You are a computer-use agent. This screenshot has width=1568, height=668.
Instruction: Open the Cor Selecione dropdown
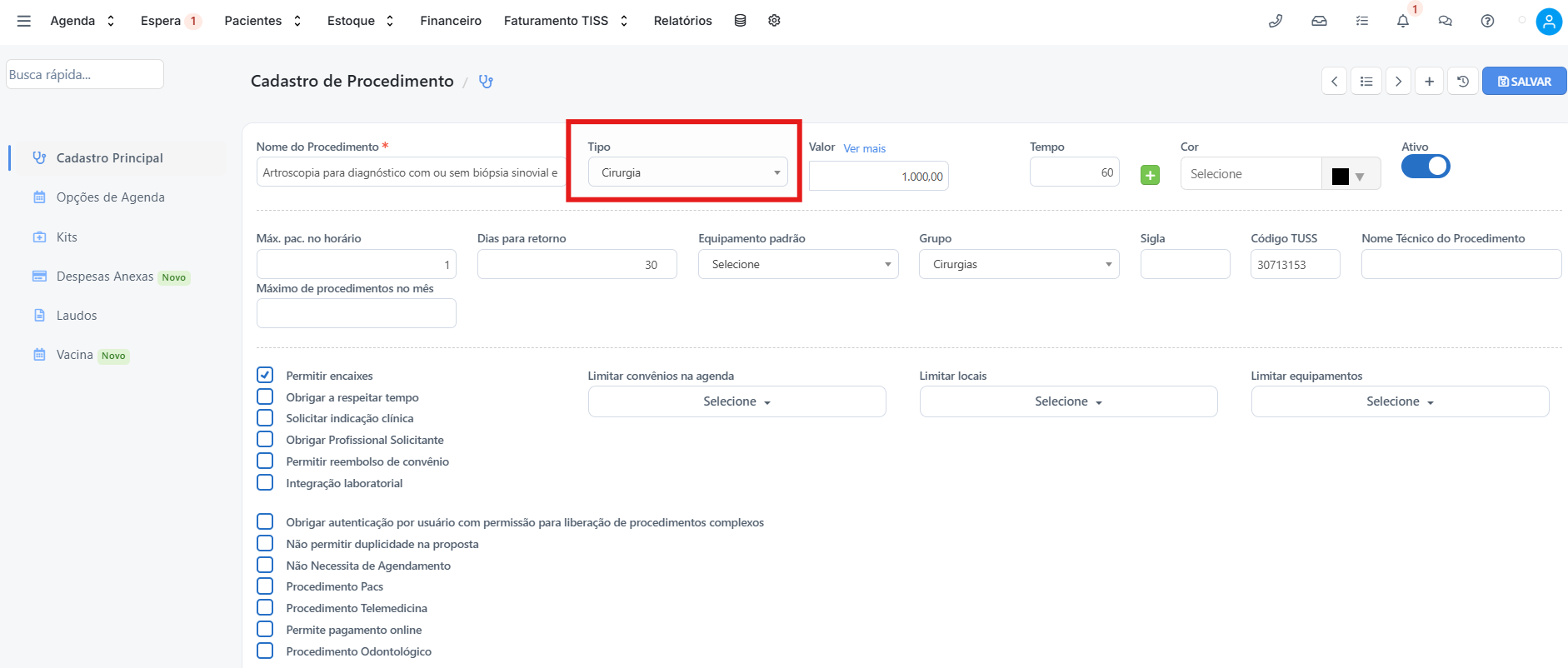pos(1251,174)
